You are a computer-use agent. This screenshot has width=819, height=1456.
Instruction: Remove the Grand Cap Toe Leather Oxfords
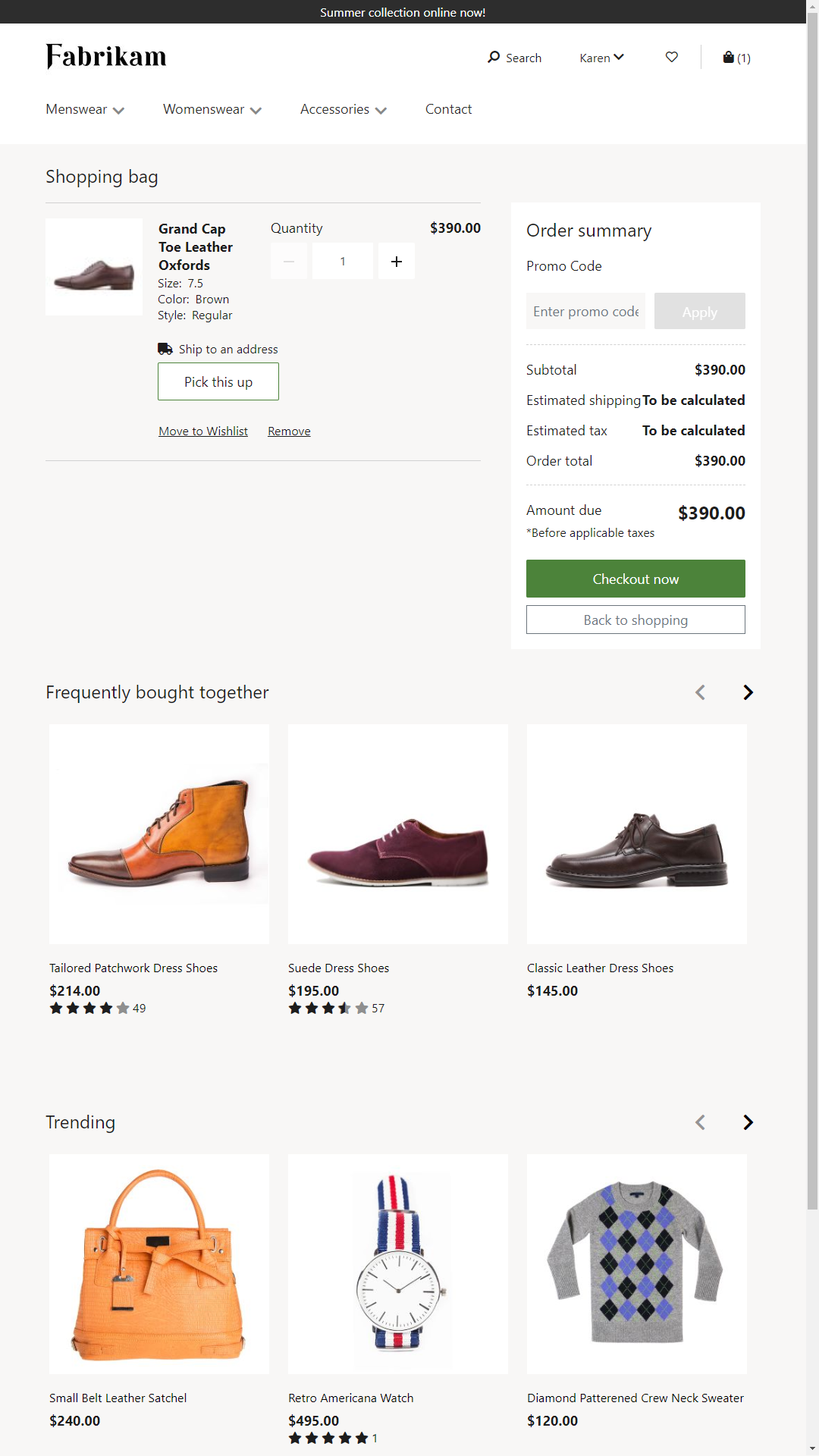pos(288,431)
